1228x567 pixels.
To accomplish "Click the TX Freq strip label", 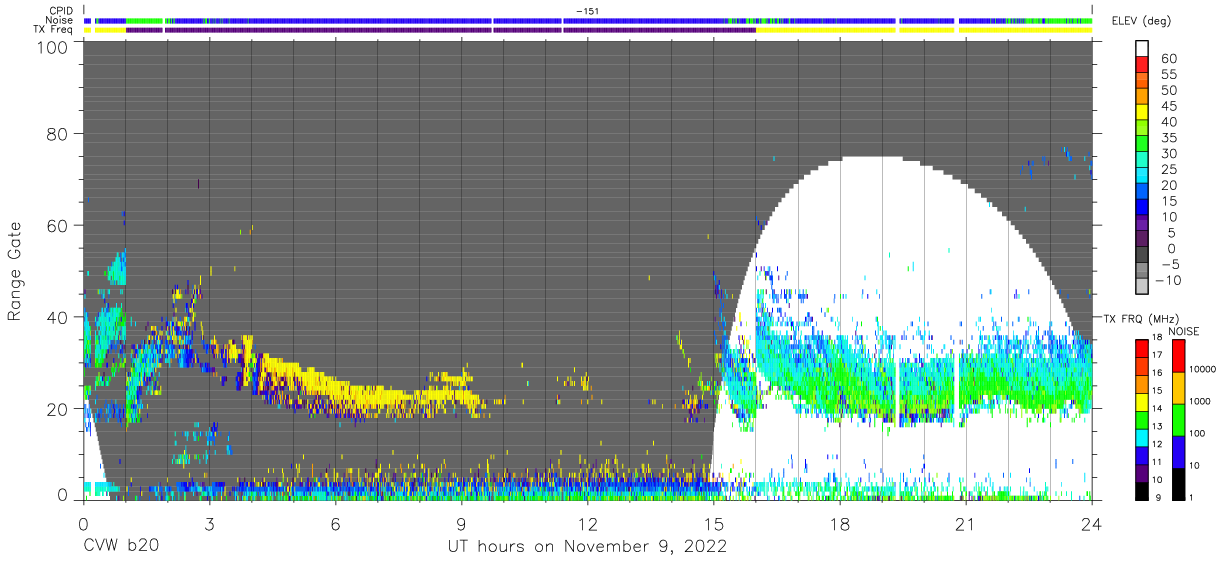I will pyautogui.click(x=53, y=30).
